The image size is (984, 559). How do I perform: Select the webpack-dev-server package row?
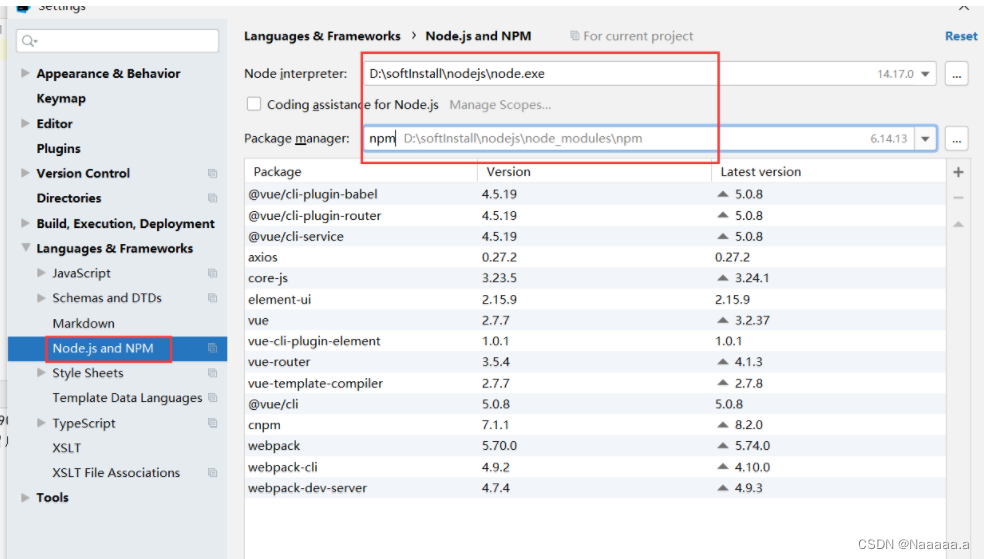tap(595, 487)
